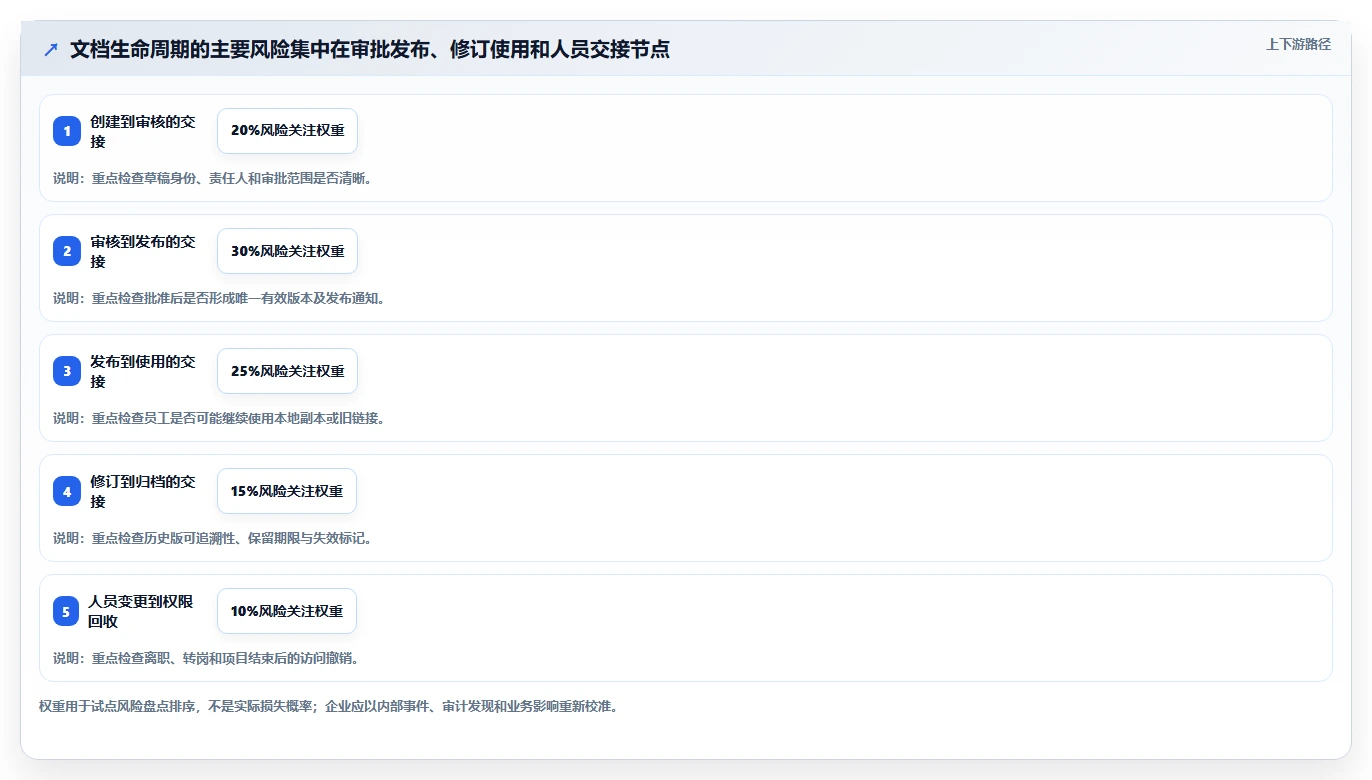The image size is (1372, 780).
Task: Click the 审核到发布的交接 step title
Action: pos(143,251)
